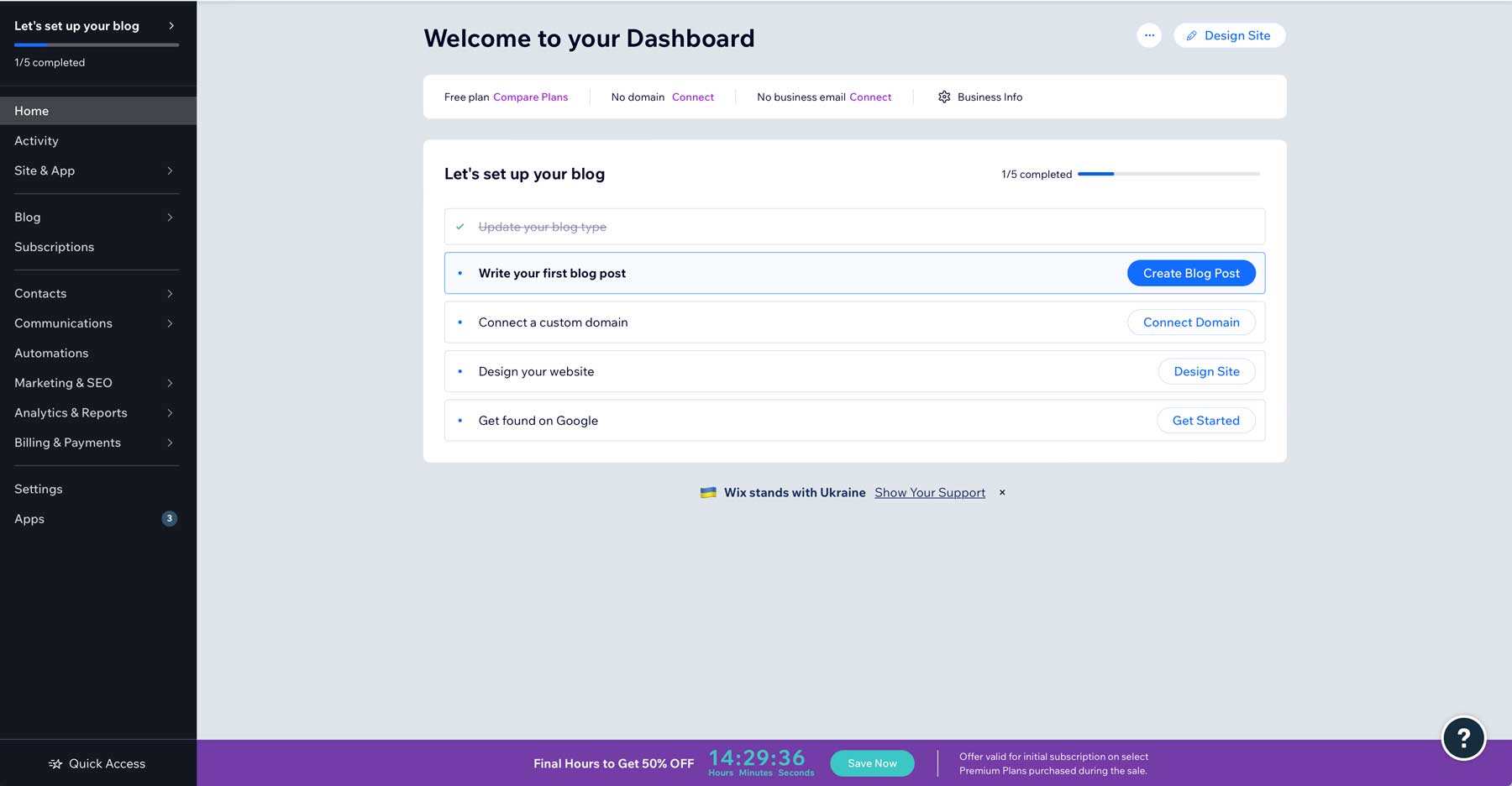Click the checkmark on Update your blog type

459,227
